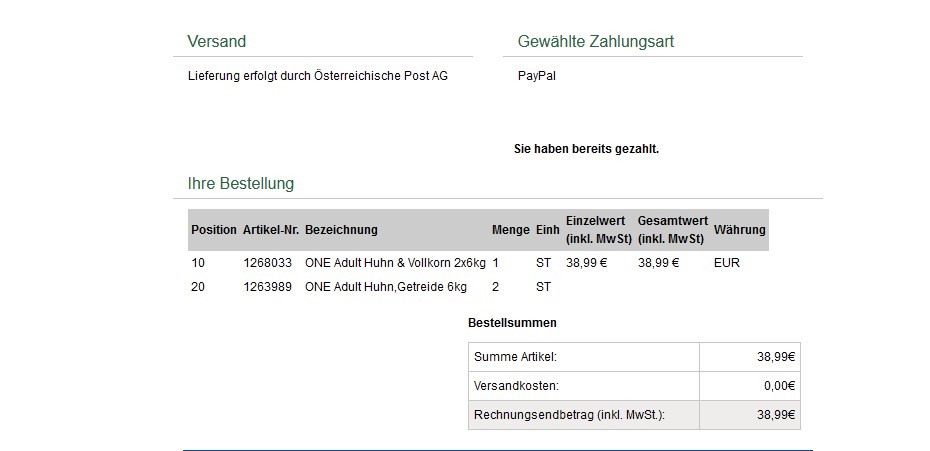This screenshot has width=930, height=451.
Task: Click ONE Adult Huhn,Getreide 6kg item
Action: pos(385,287)
